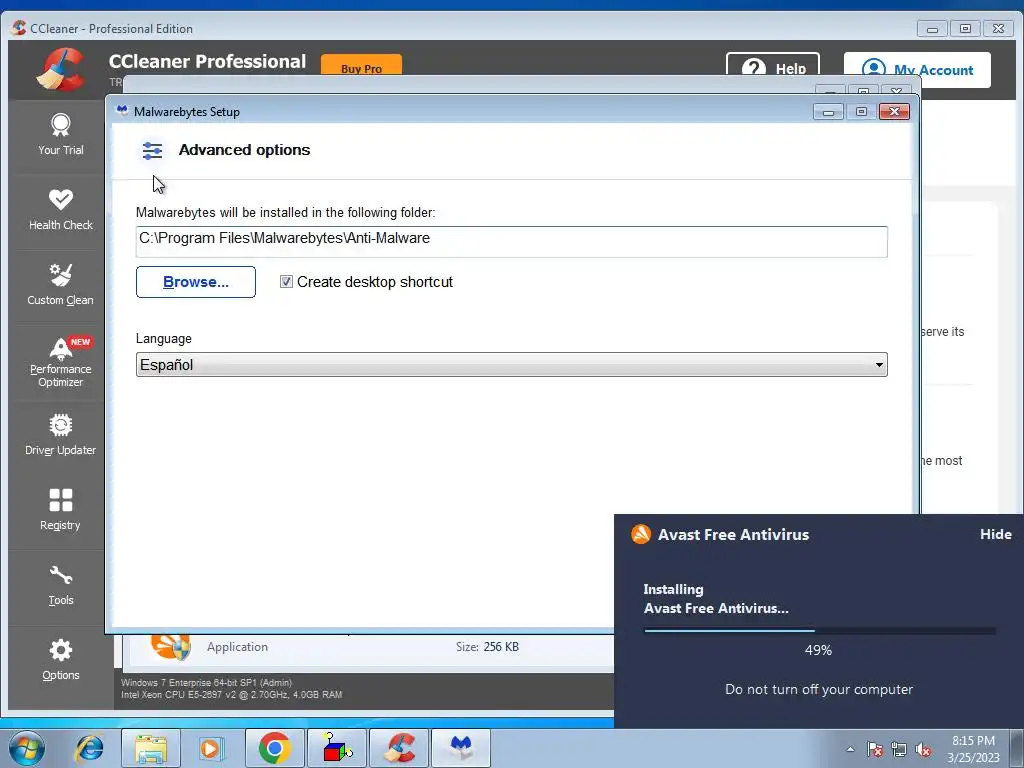Open Registry section in CCleaner sidebar
1024x768 pixels.
click(61, 511)
